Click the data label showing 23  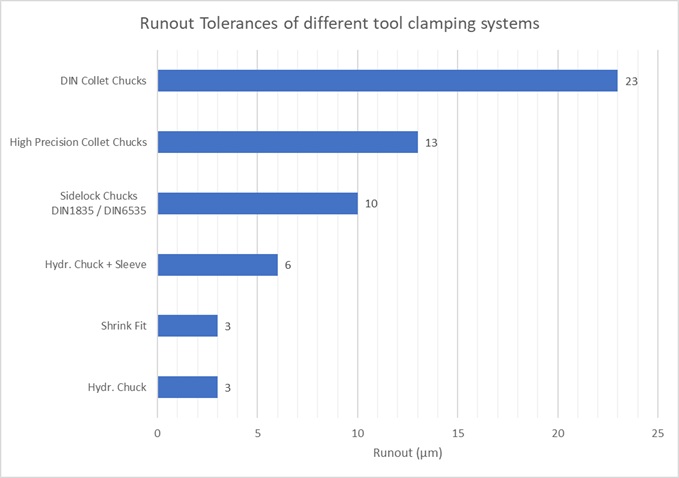(631, 81)
